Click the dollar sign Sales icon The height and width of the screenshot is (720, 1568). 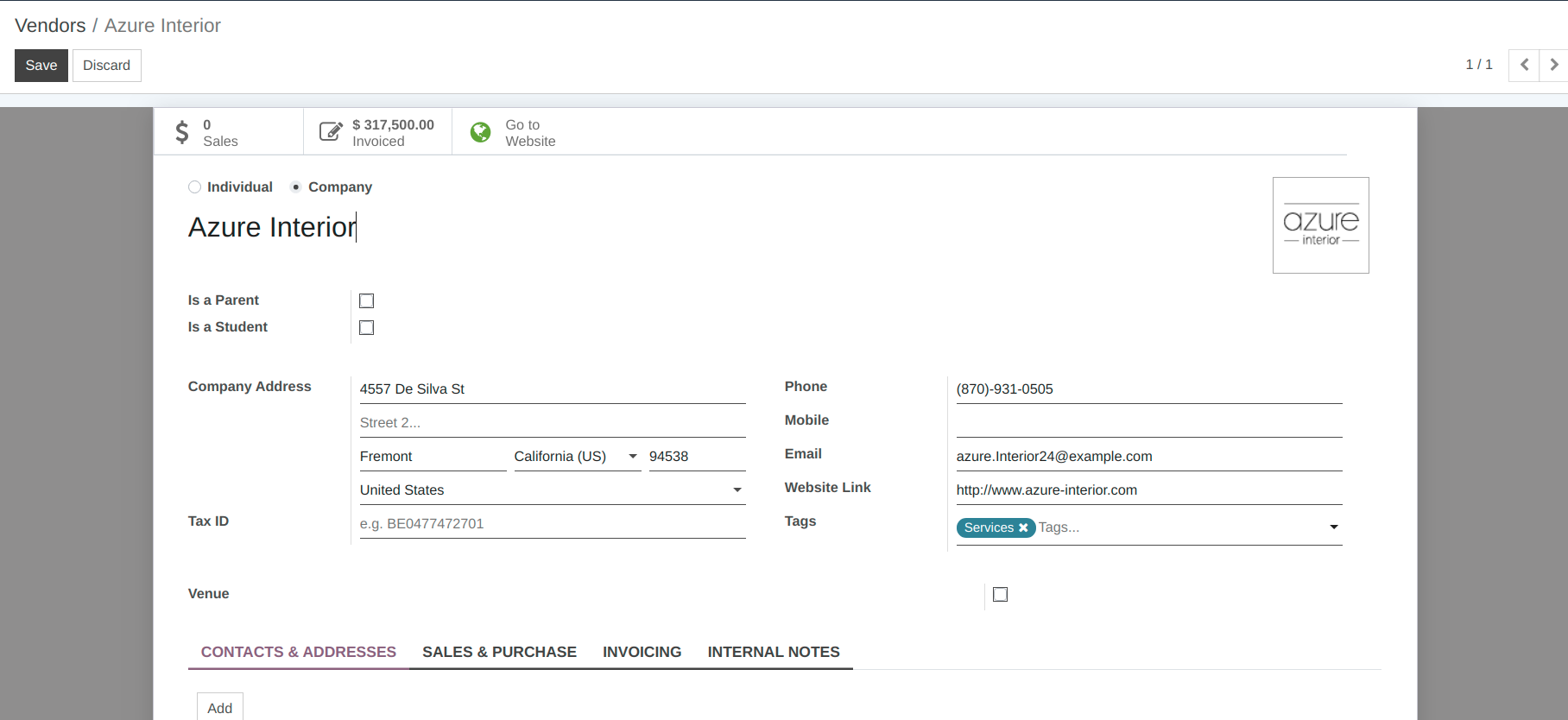[x=181, y=132]
